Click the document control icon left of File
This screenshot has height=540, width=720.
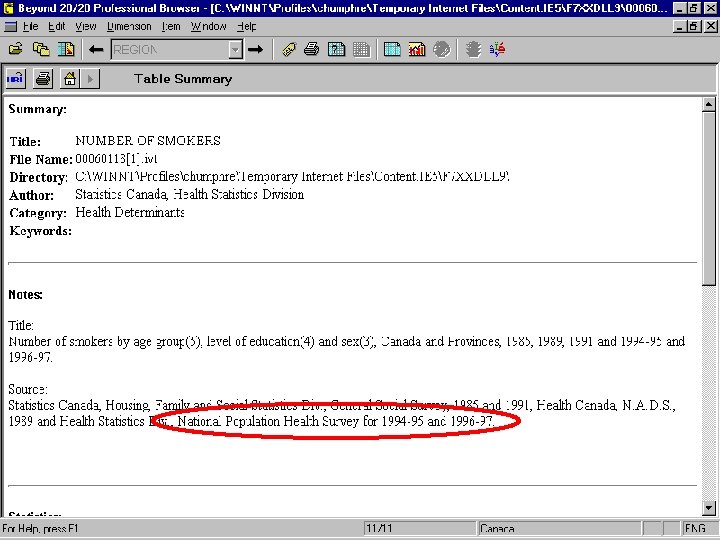pyautogui.click(x=10, y=27)
